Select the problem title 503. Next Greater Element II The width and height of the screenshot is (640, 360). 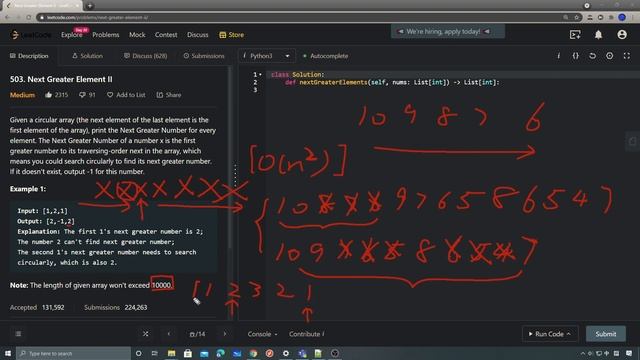tap(61, 79)
